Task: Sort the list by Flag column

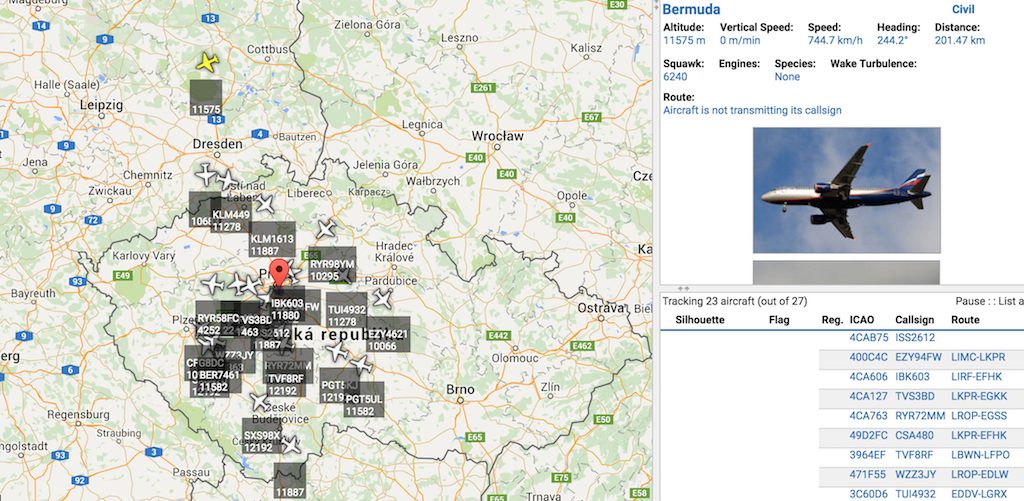Action: point(779,320)
